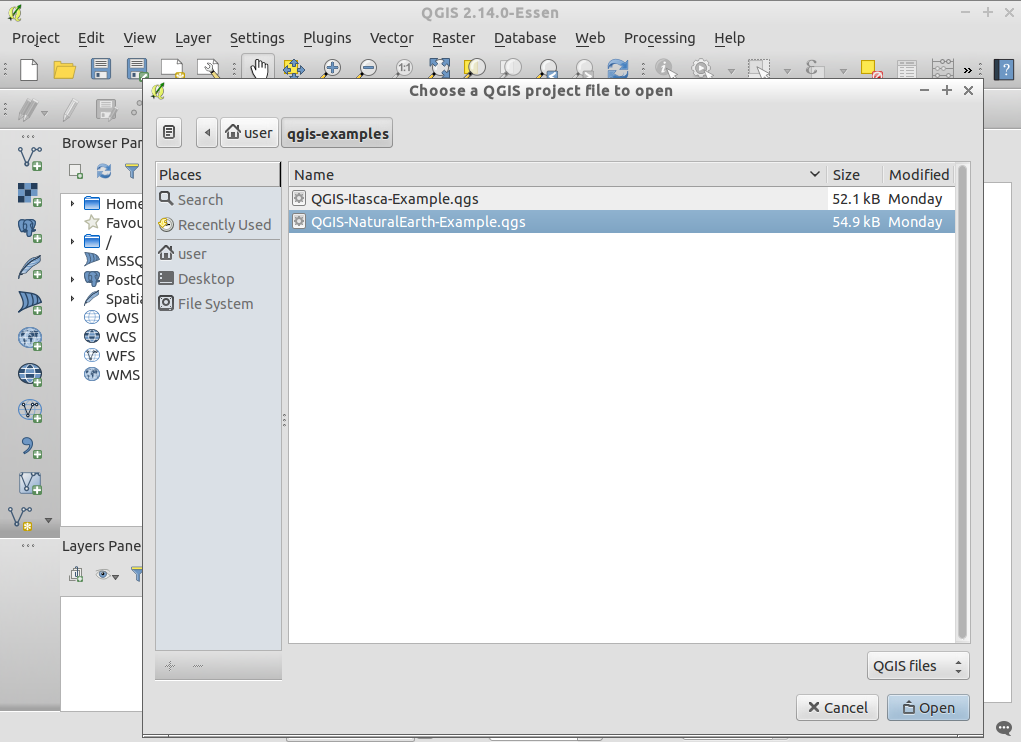The height and width of the screenshot is (742, 1021).
Task: Expand the Home node in Browser Panel
Action: 72,204
